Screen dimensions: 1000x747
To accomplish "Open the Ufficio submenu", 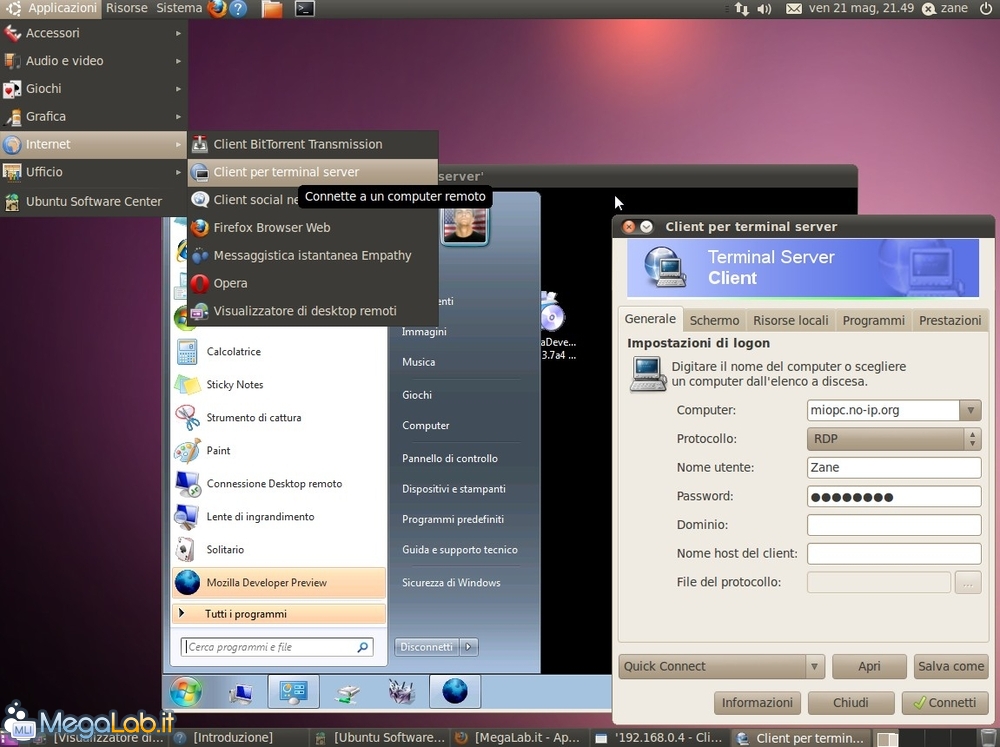I will tap(94, 172).
